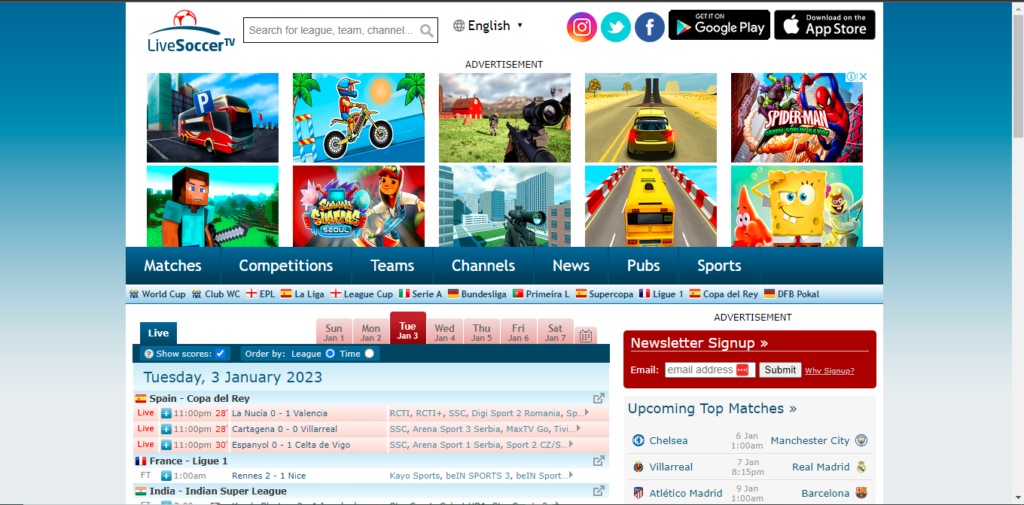This screenshot has width=1024, height=505.
Task: Expand channel list for Rennes vs Nice
Action: pyautogui.click(x=571, y=475)
